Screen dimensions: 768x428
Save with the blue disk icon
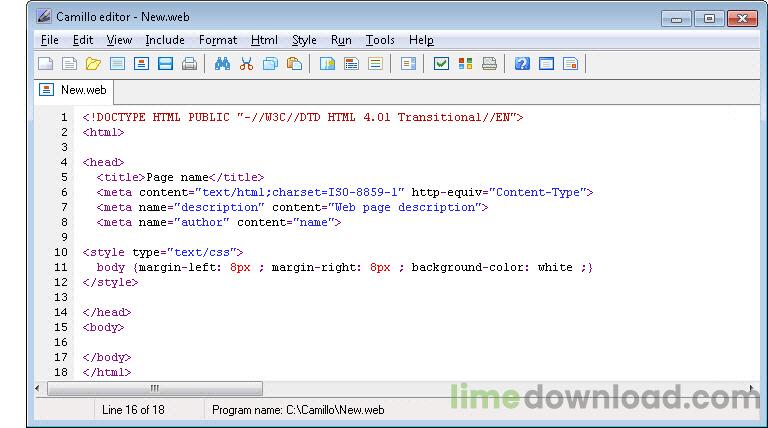165,64
